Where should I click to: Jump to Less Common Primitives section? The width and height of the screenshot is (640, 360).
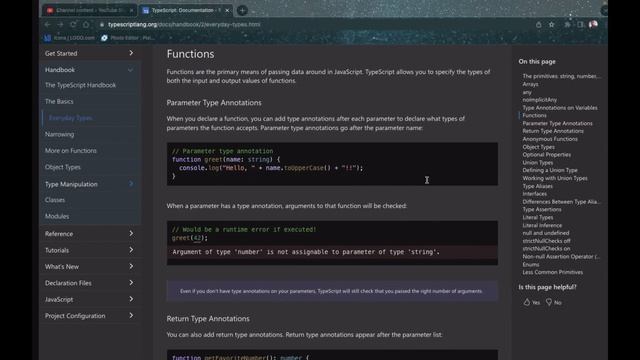553,272
